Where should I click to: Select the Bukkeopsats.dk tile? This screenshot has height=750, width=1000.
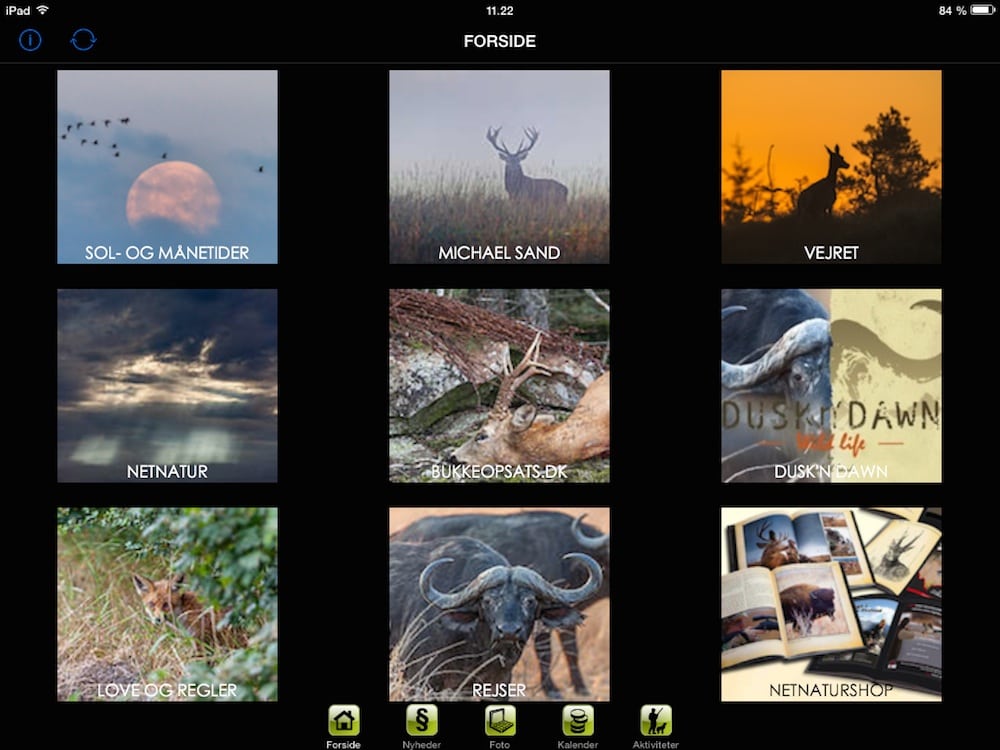[x=499, y=385]
